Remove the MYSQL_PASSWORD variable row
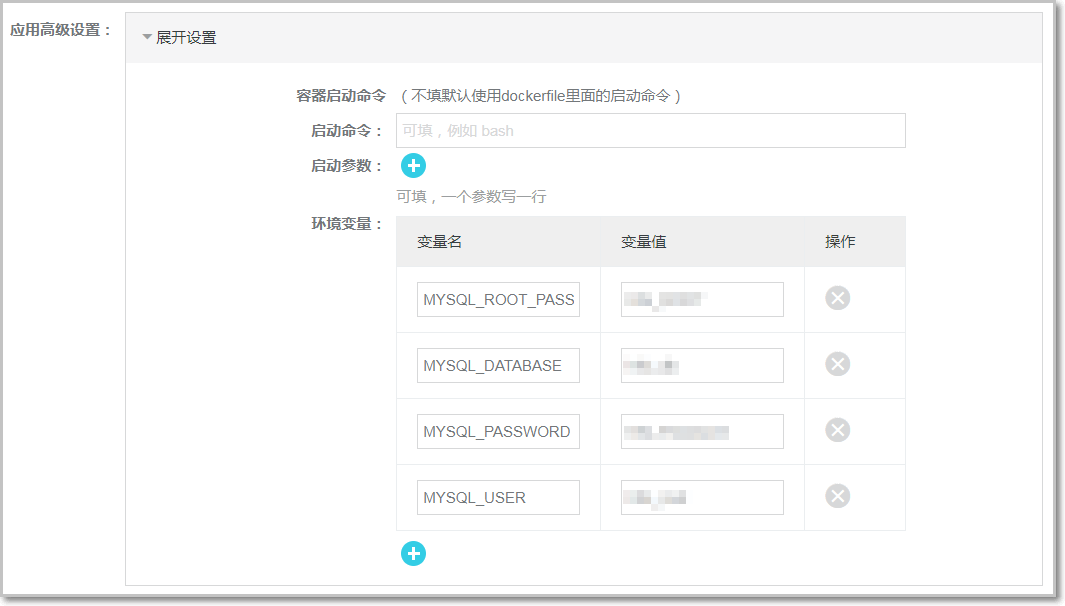 (x=837, y=430)
